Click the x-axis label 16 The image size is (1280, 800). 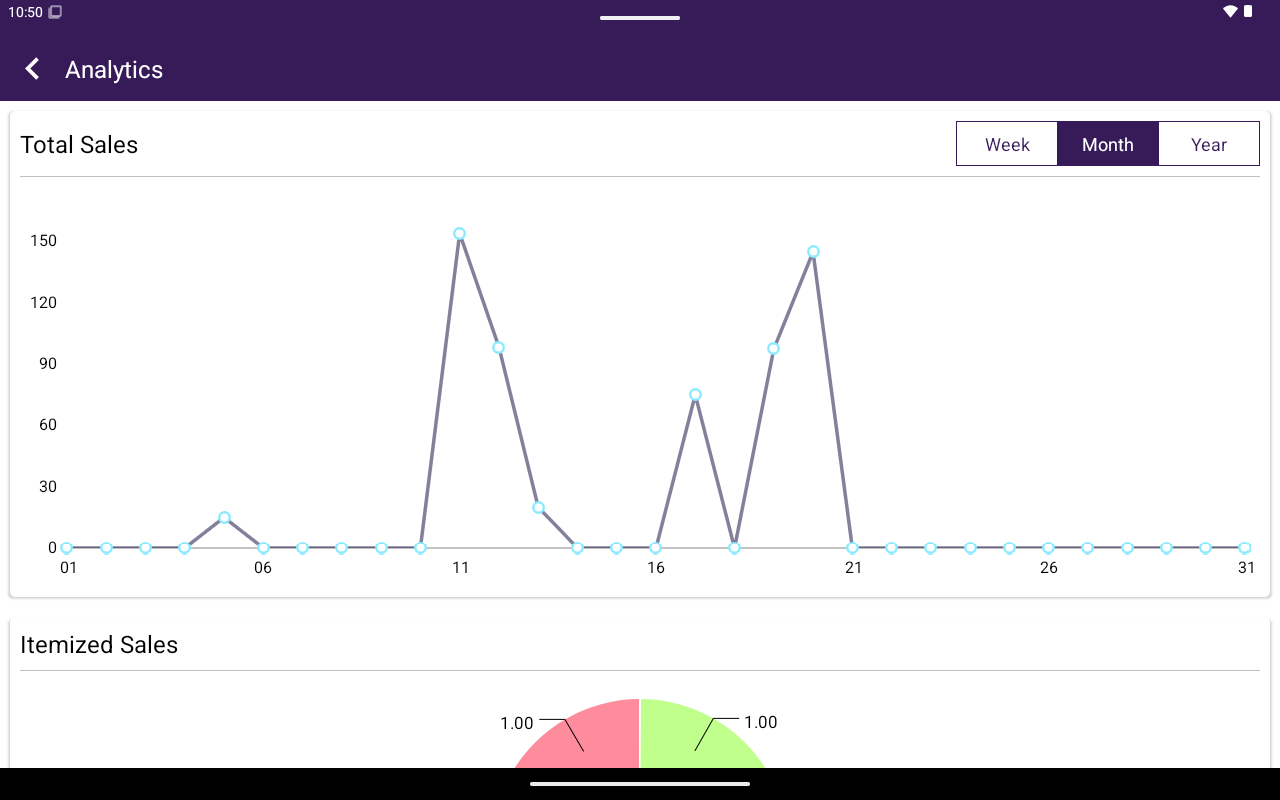coord(656,568)
